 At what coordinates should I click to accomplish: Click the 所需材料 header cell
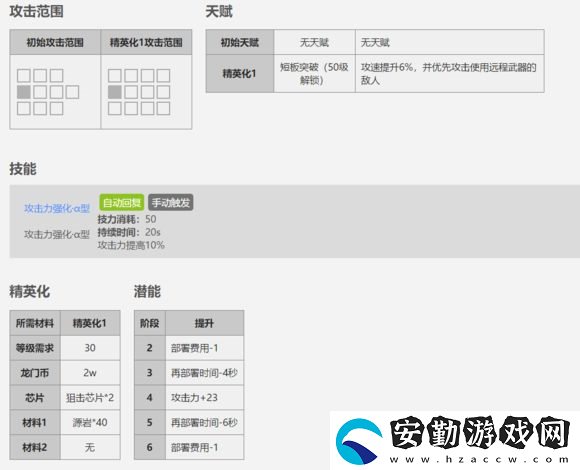click(35, 323)
